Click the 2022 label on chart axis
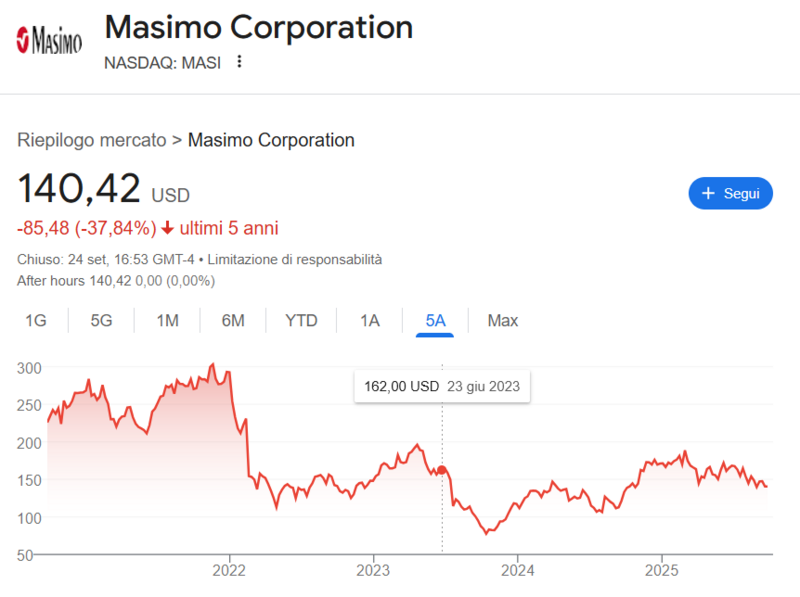This screenshot has height=597, width=800. point(230,571)
